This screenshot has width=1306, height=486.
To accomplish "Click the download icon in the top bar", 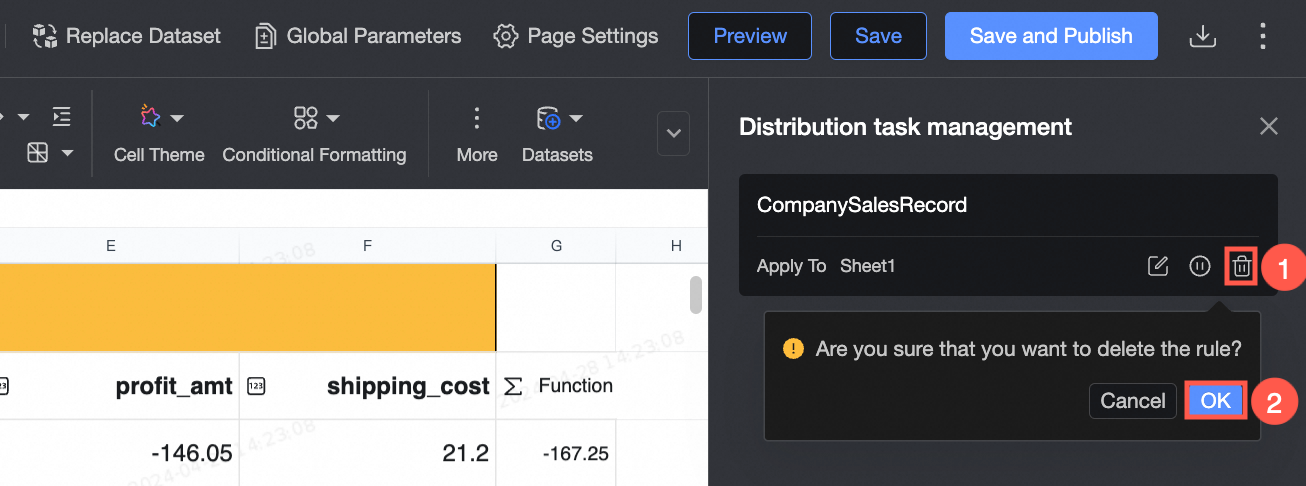I will 1202,37.
